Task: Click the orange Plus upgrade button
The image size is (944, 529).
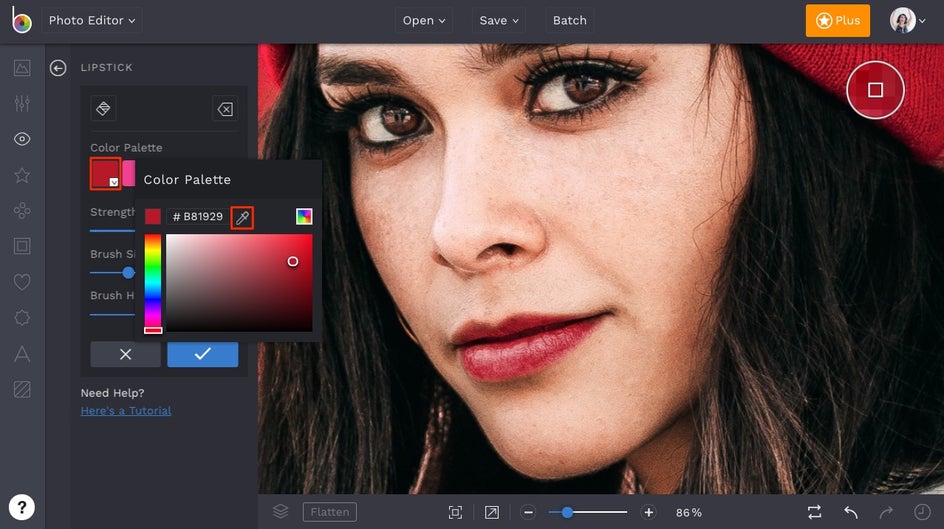Action: (x=837, y=20)
